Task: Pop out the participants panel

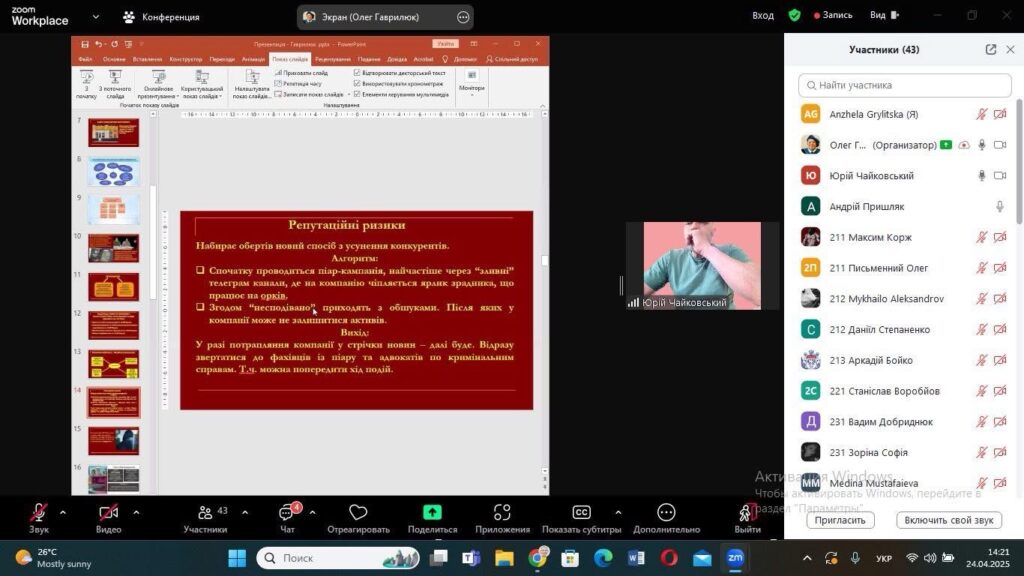Action: click(990, 49)
